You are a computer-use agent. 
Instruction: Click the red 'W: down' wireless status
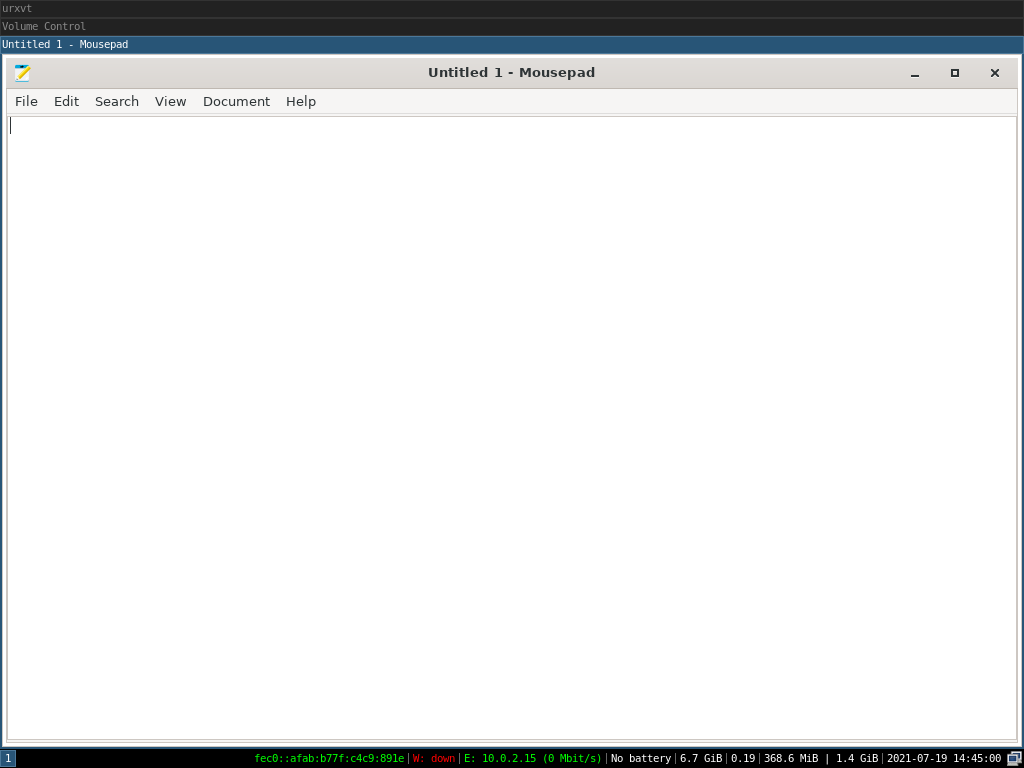(434, 758)
